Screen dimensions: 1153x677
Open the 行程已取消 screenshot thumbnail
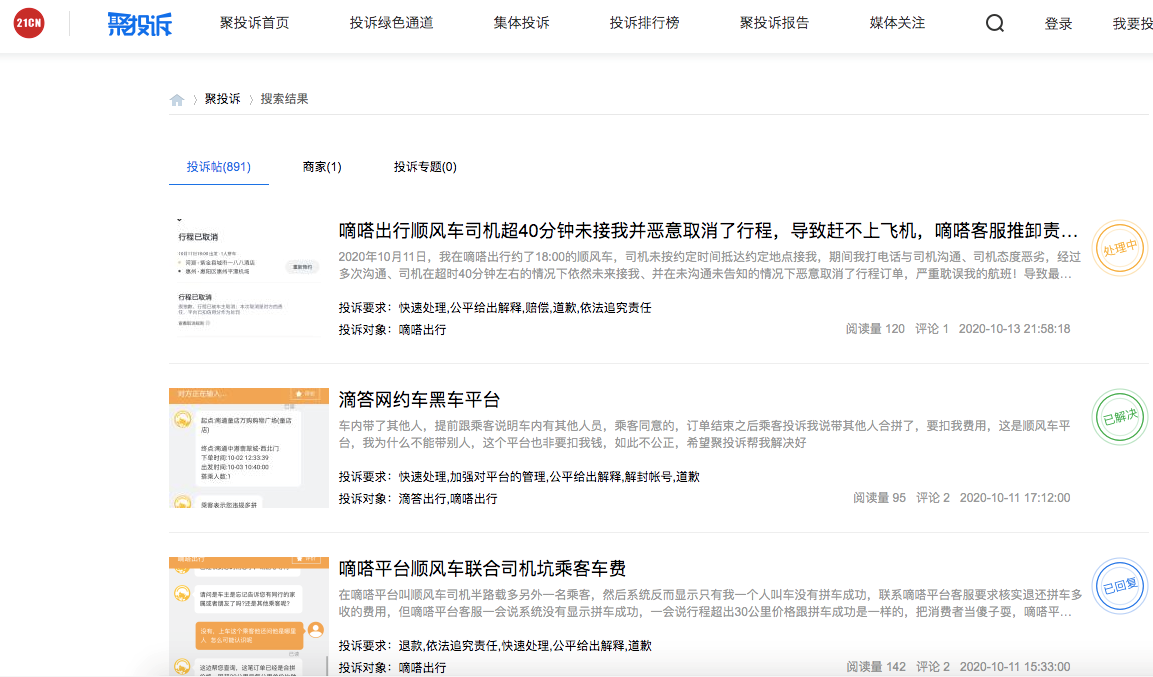pos(249,278)
